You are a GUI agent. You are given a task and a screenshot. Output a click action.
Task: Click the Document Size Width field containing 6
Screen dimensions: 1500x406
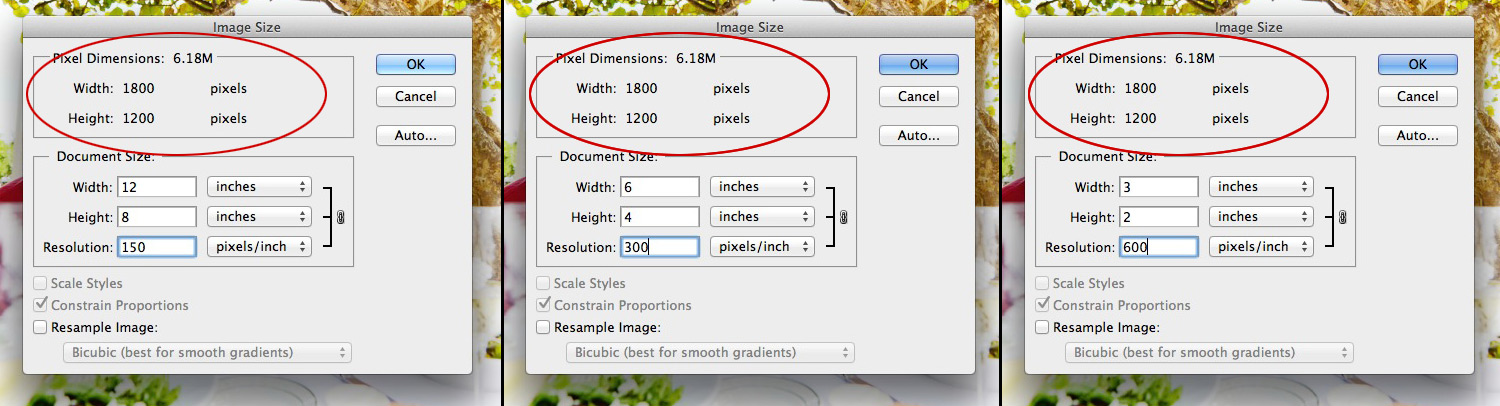[x=660, y=187]
